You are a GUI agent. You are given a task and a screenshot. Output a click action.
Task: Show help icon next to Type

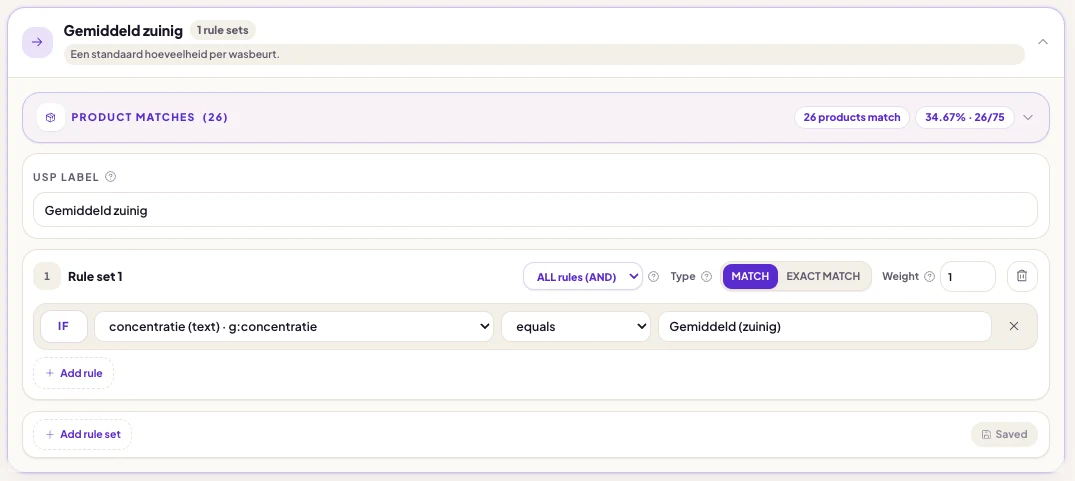tap(706, 277)
